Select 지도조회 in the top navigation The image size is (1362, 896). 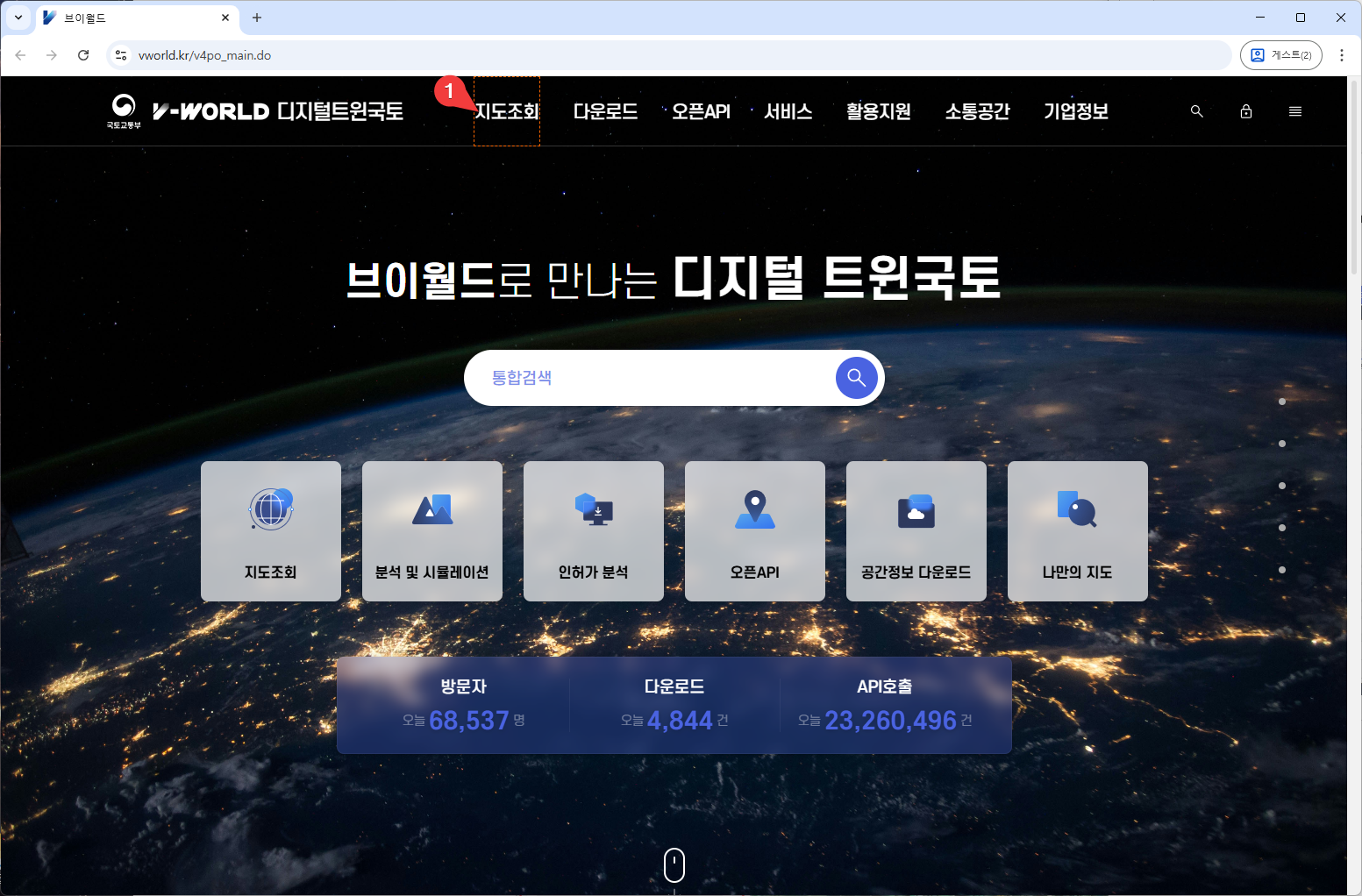507,111
